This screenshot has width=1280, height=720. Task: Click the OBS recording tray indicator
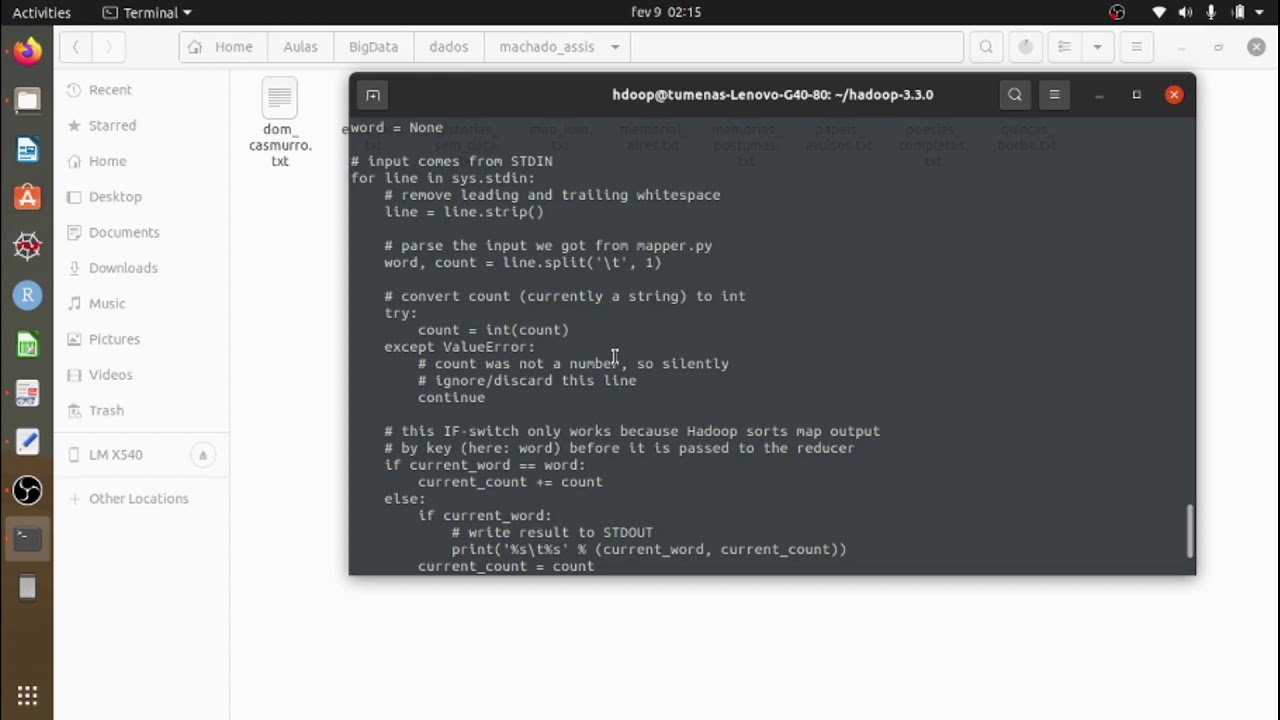click(1117, 12)
